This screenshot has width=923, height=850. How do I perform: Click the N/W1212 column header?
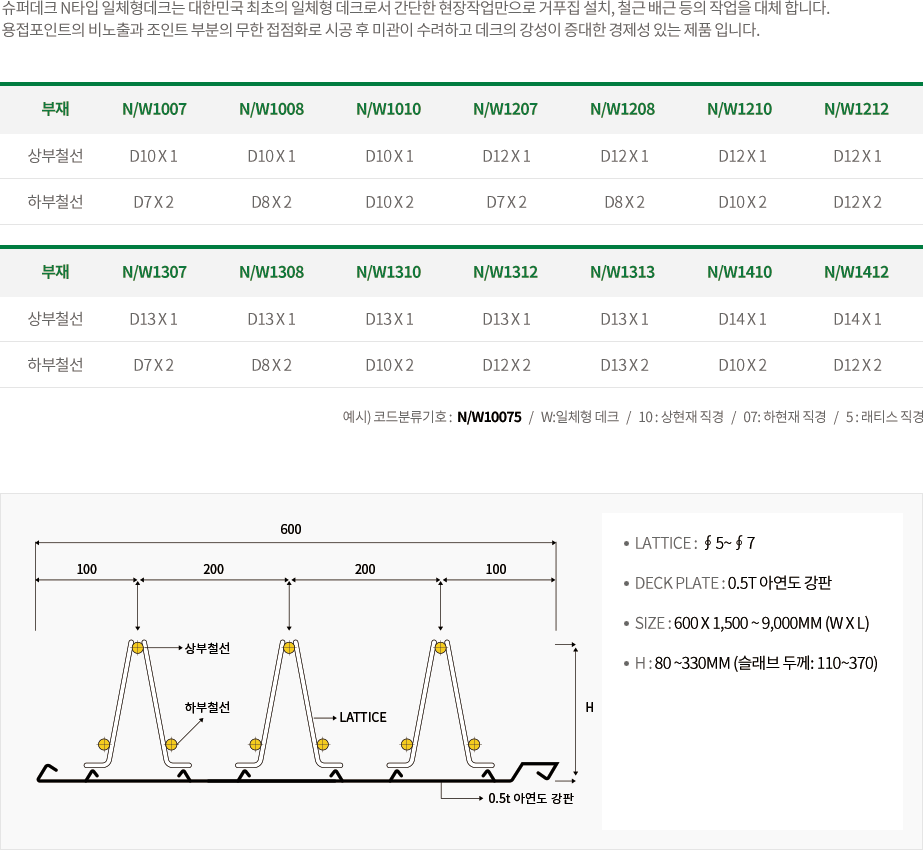pyautogui.click(x=856, y=109)
